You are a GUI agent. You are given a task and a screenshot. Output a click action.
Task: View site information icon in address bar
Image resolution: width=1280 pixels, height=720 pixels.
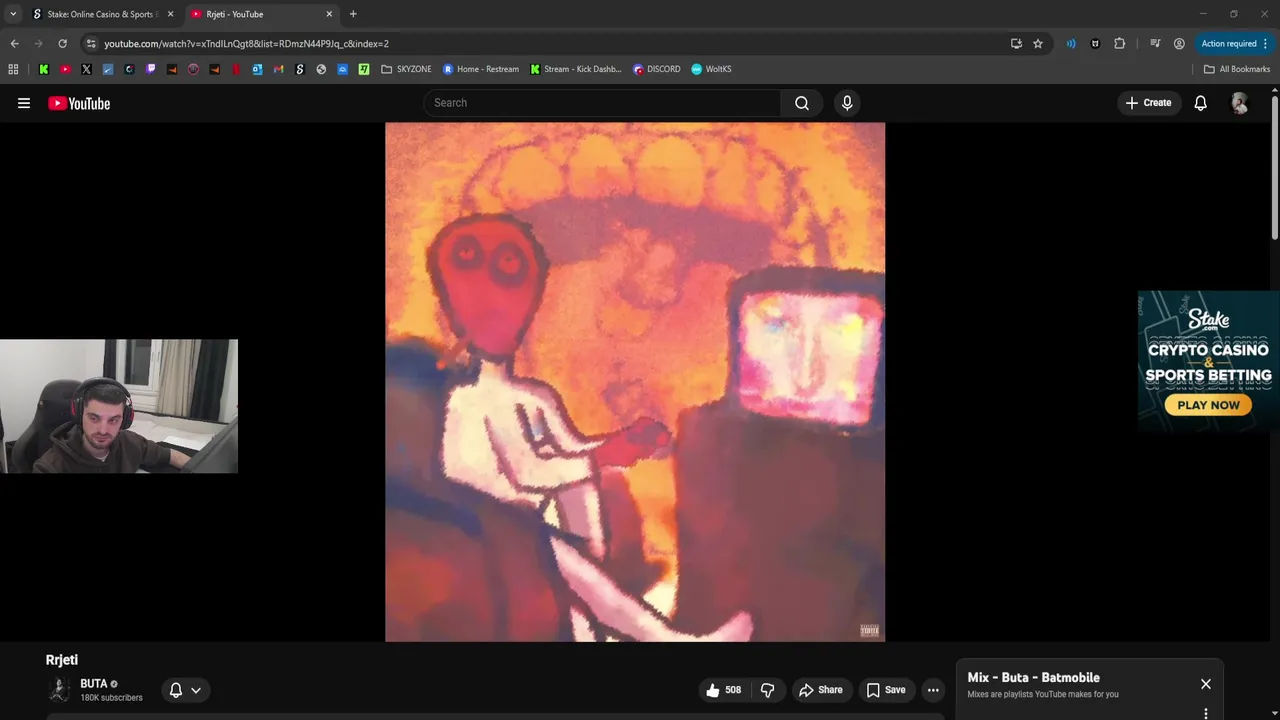click(x=91, y=44)
